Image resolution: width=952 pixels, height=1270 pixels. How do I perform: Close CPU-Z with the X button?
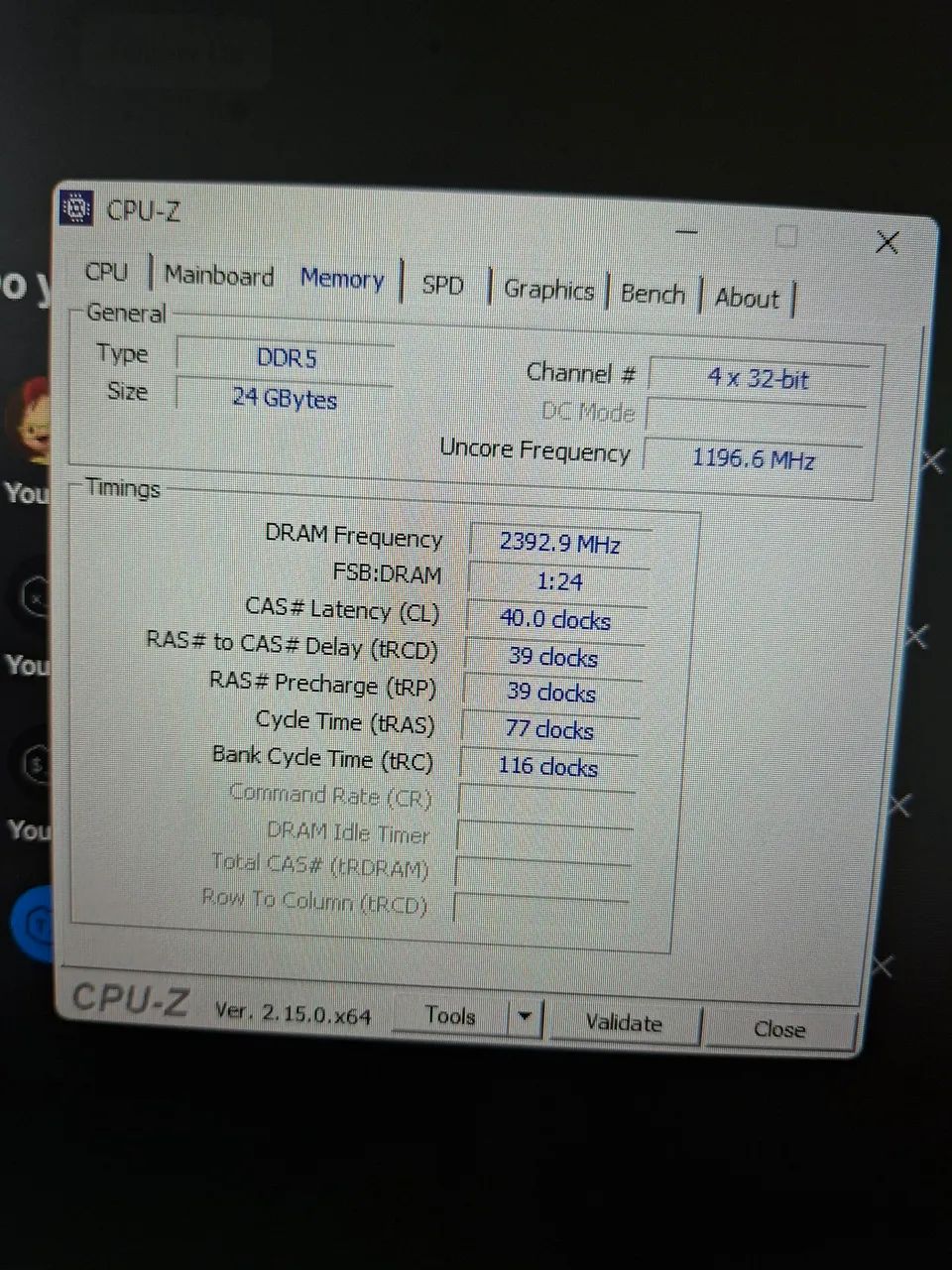click(x=888, y=242)
